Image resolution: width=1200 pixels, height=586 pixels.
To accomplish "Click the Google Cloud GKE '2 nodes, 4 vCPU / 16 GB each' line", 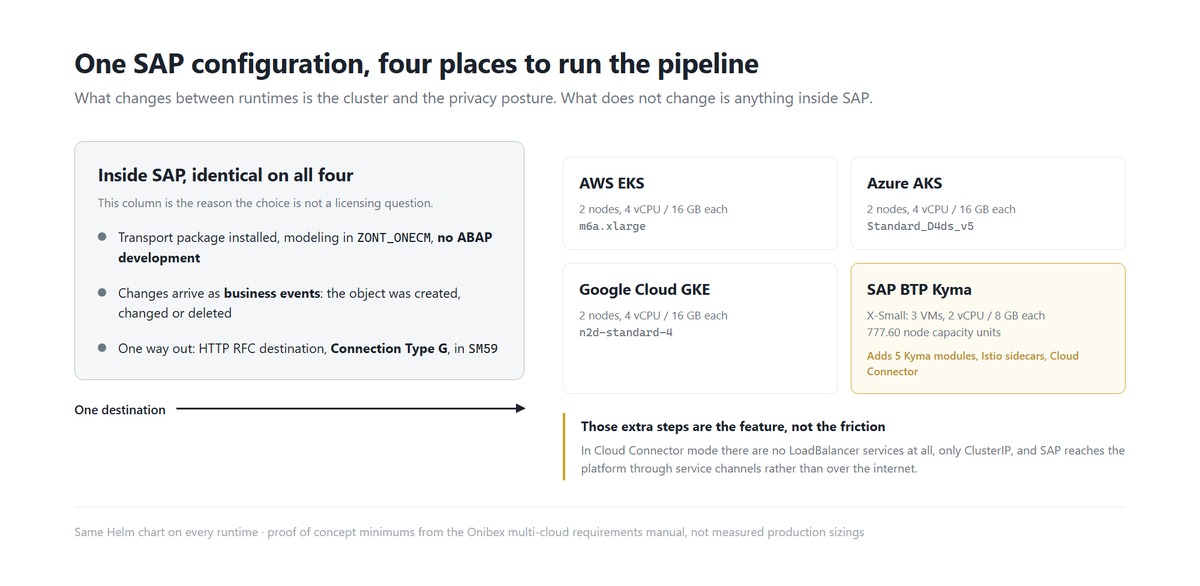I will point(653,315).
